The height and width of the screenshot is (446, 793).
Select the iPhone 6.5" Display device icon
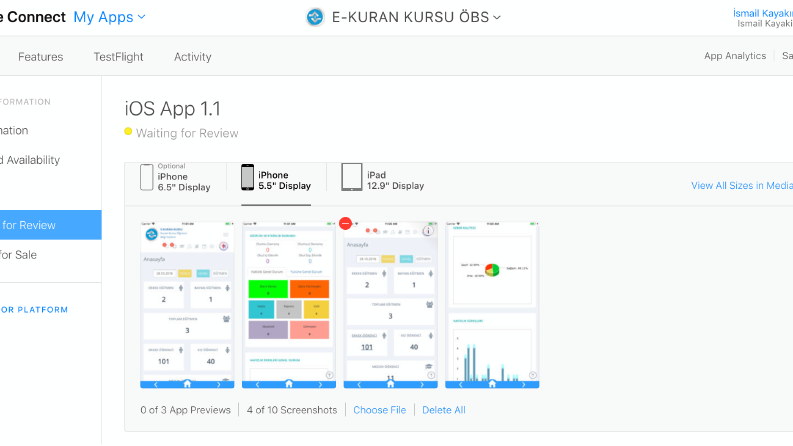(146, 177)
